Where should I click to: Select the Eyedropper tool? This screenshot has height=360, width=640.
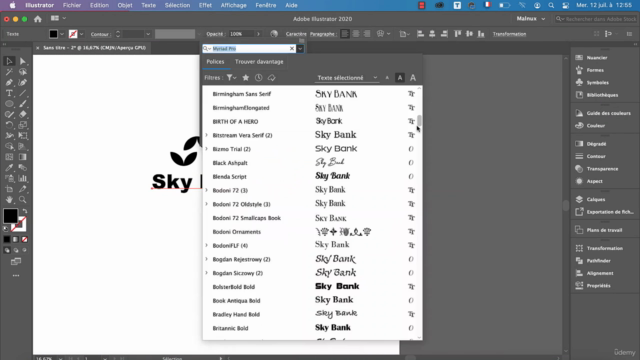point(9,168)
